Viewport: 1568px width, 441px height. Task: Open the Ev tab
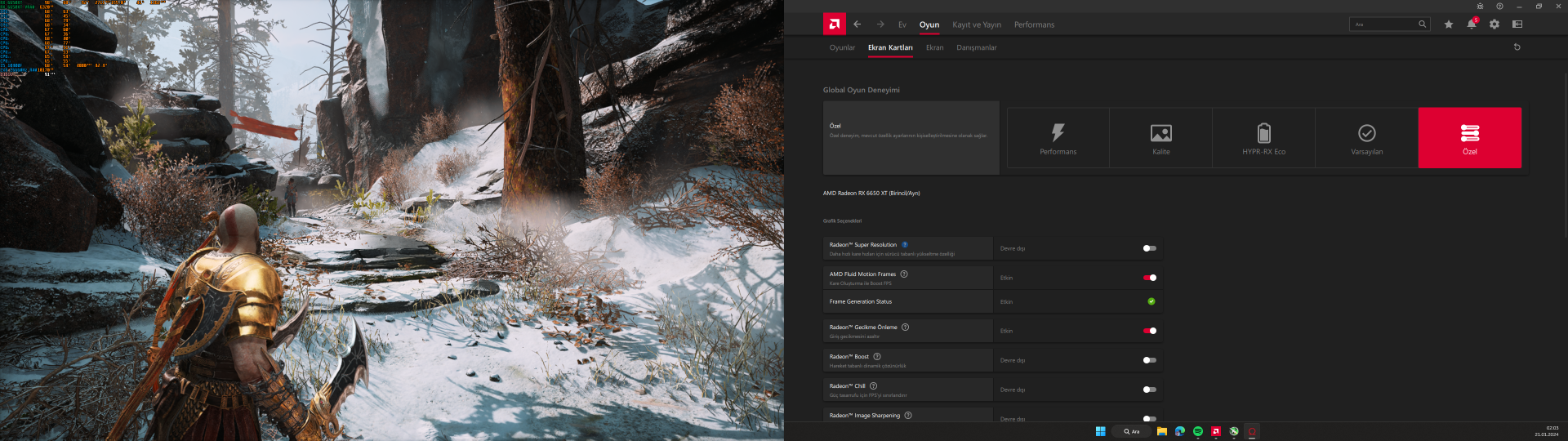point(902,24)
